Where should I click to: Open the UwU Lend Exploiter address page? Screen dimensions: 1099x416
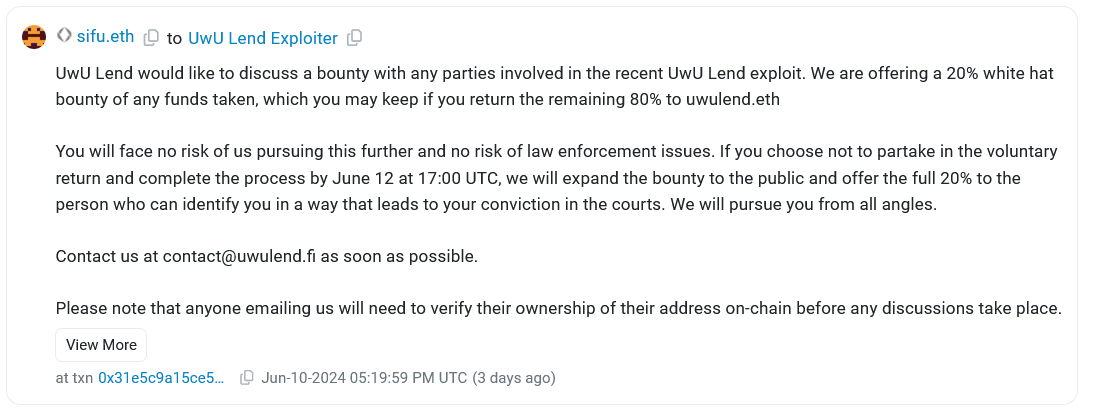coord(263,38)
